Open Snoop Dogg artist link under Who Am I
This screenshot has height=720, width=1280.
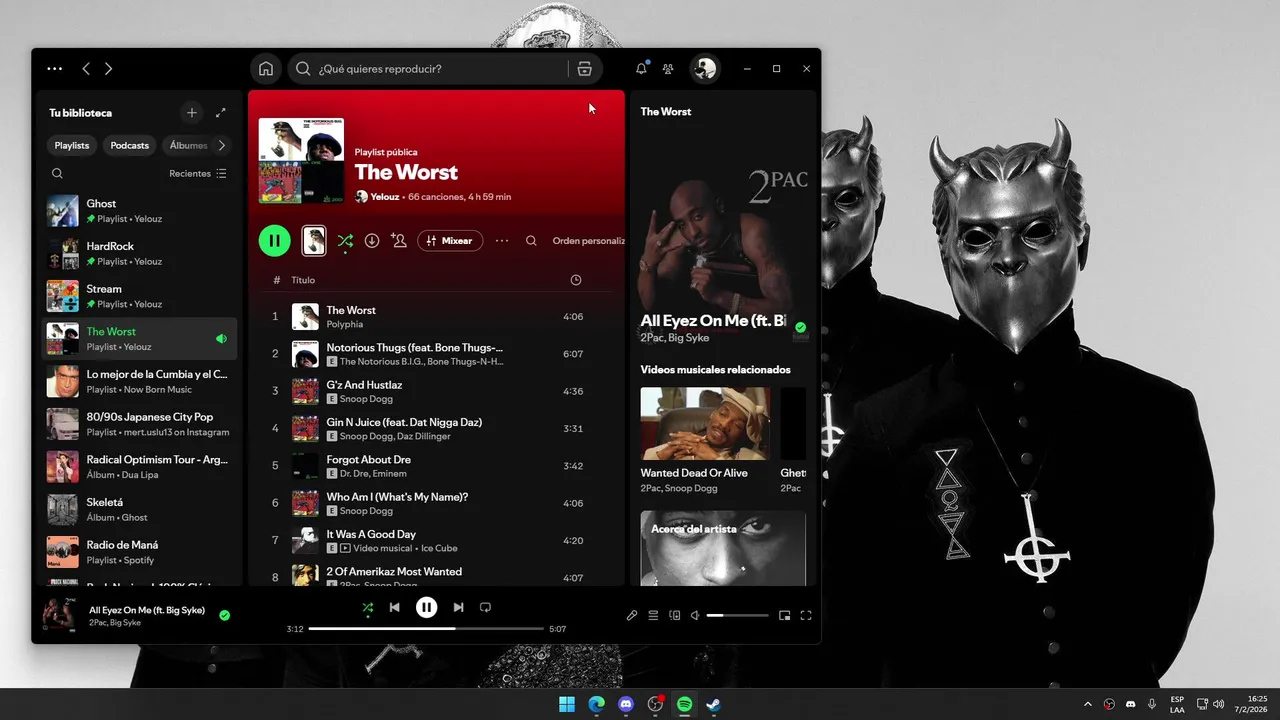point(365,511)
